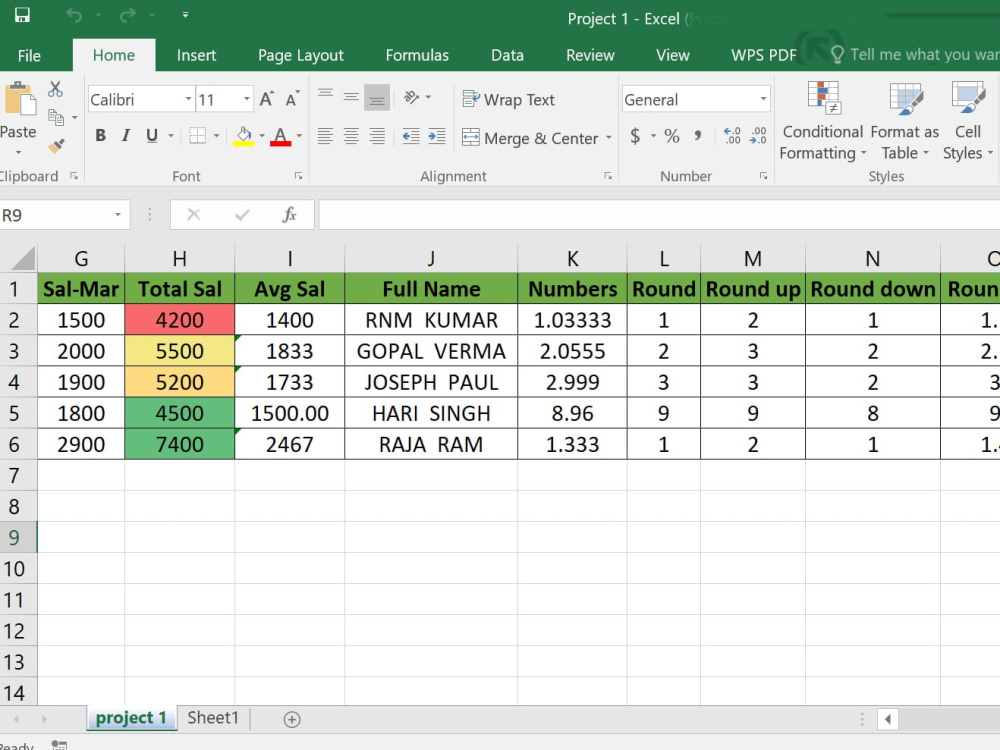Toggle Italic formatting
Image resolution: width=1000 pixels, height=750 pixels.
126,135
